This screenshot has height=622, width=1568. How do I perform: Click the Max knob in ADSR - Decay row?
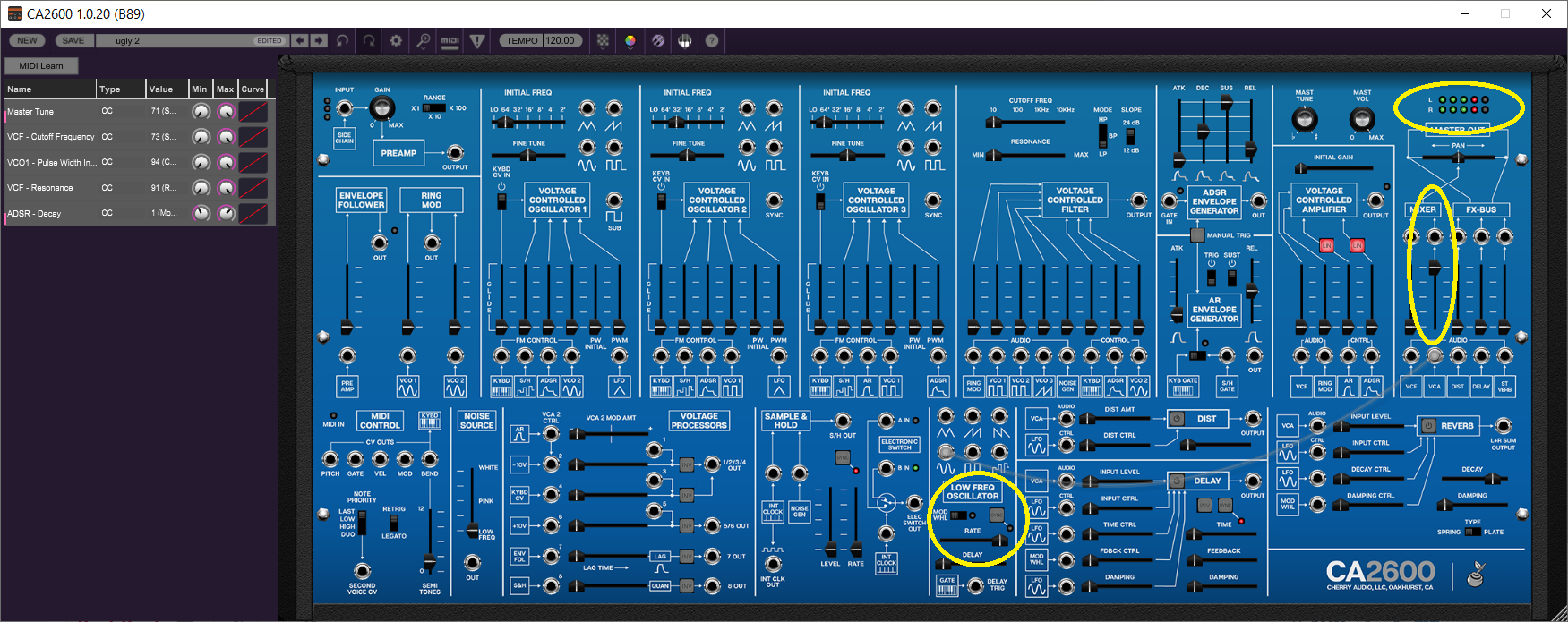227,213
